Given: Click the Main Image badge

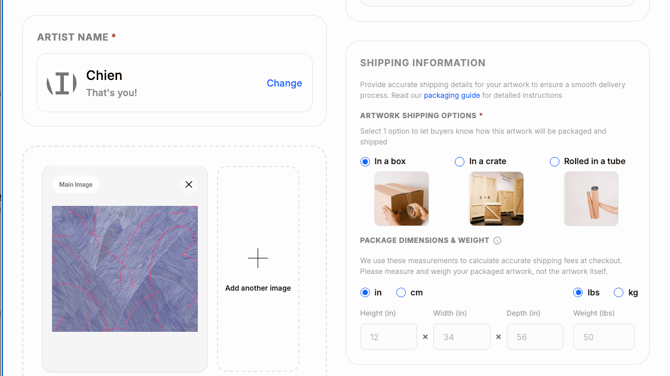Looking at the screenshot, I should click(76, 185).
